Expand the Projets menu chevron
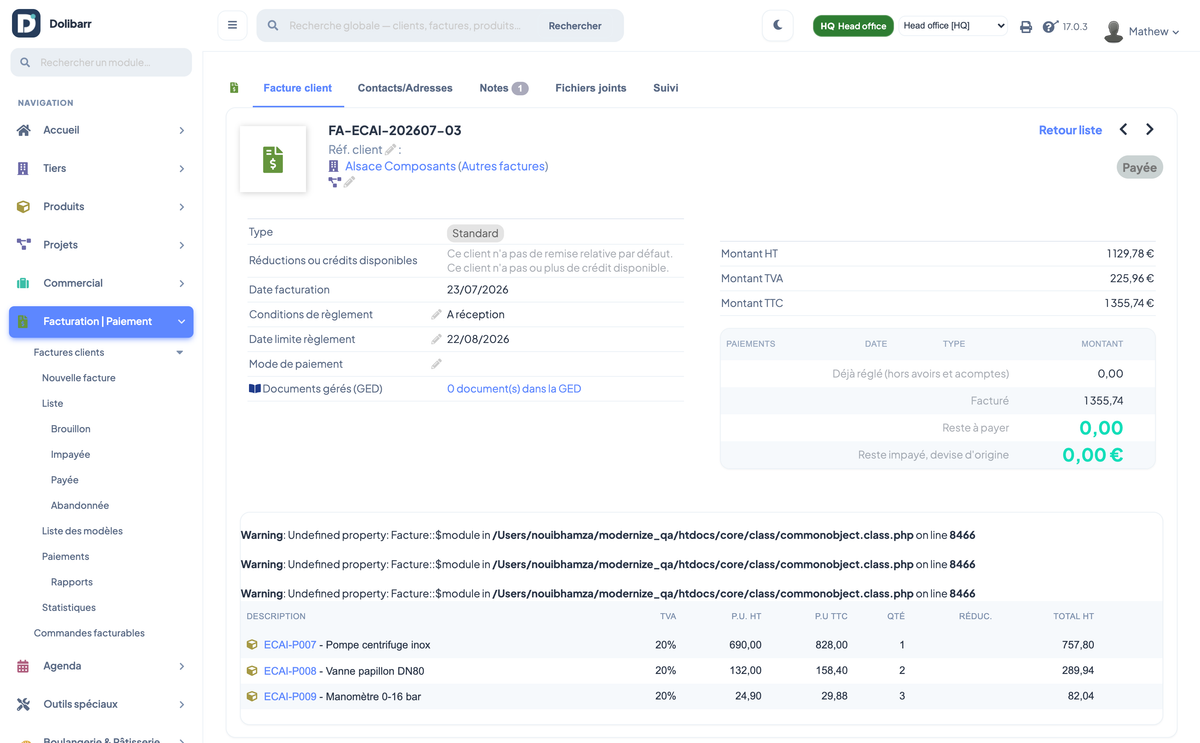1200x743 pixels. coord(181,245)
